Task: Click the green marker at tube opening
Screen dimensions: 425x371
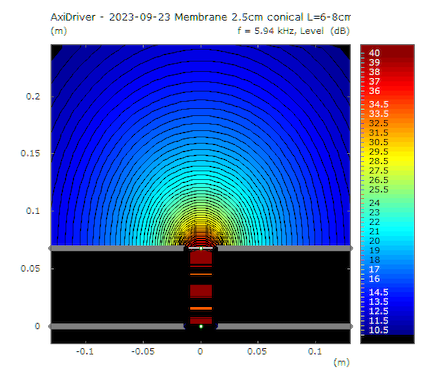Action: click(x=201, y=248)
